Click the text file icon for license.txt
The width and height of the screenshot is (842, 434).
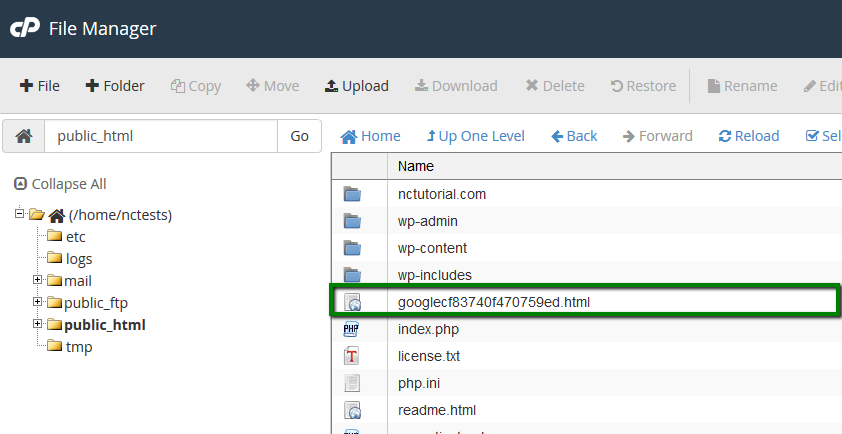coord(352,356)
